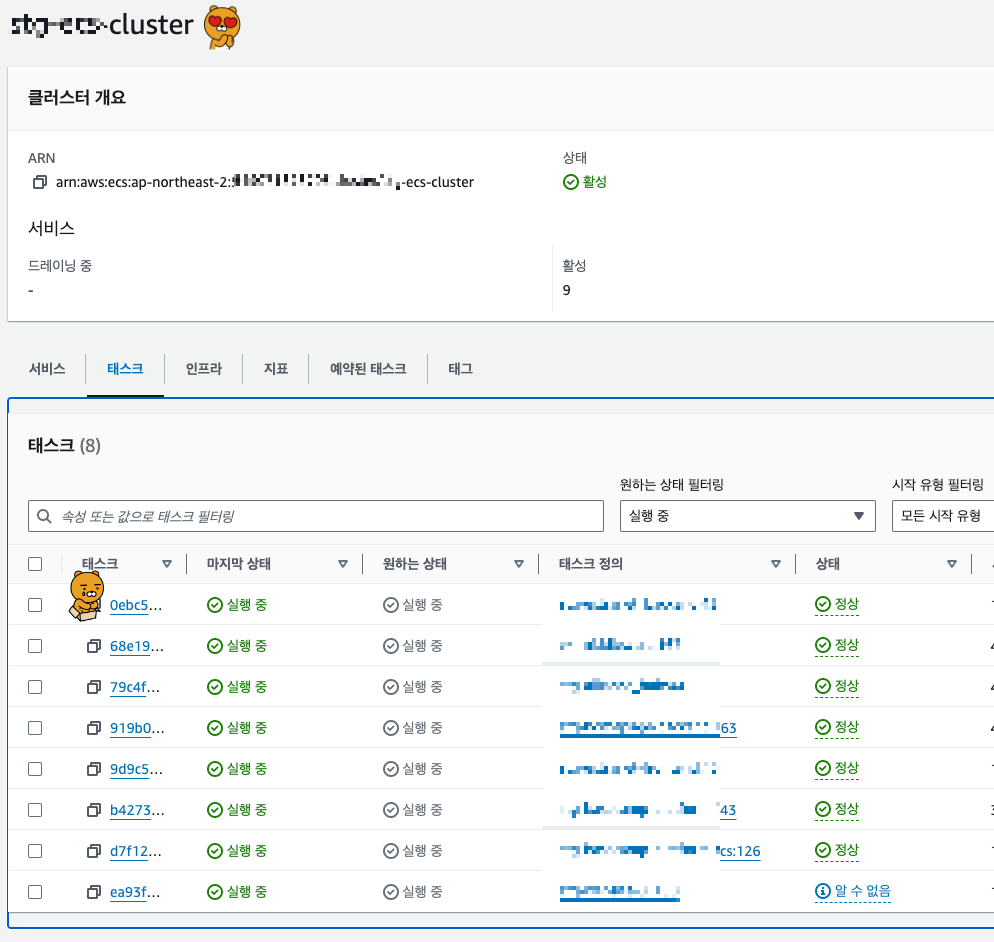
Task: Check the box for task d7f12
Action: coord(35,851)
